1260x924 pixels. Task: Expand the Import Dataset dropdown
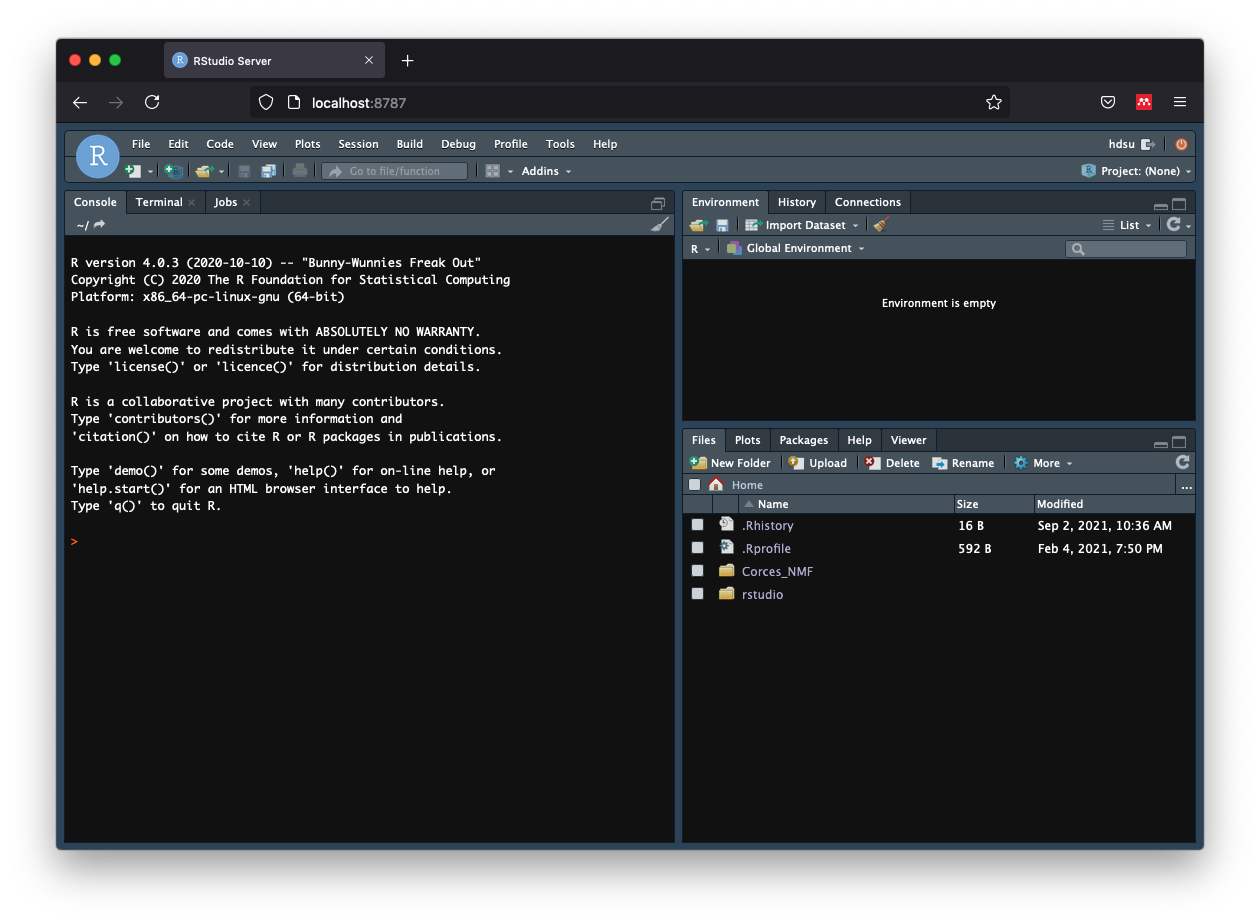click(x=802, y=225)
